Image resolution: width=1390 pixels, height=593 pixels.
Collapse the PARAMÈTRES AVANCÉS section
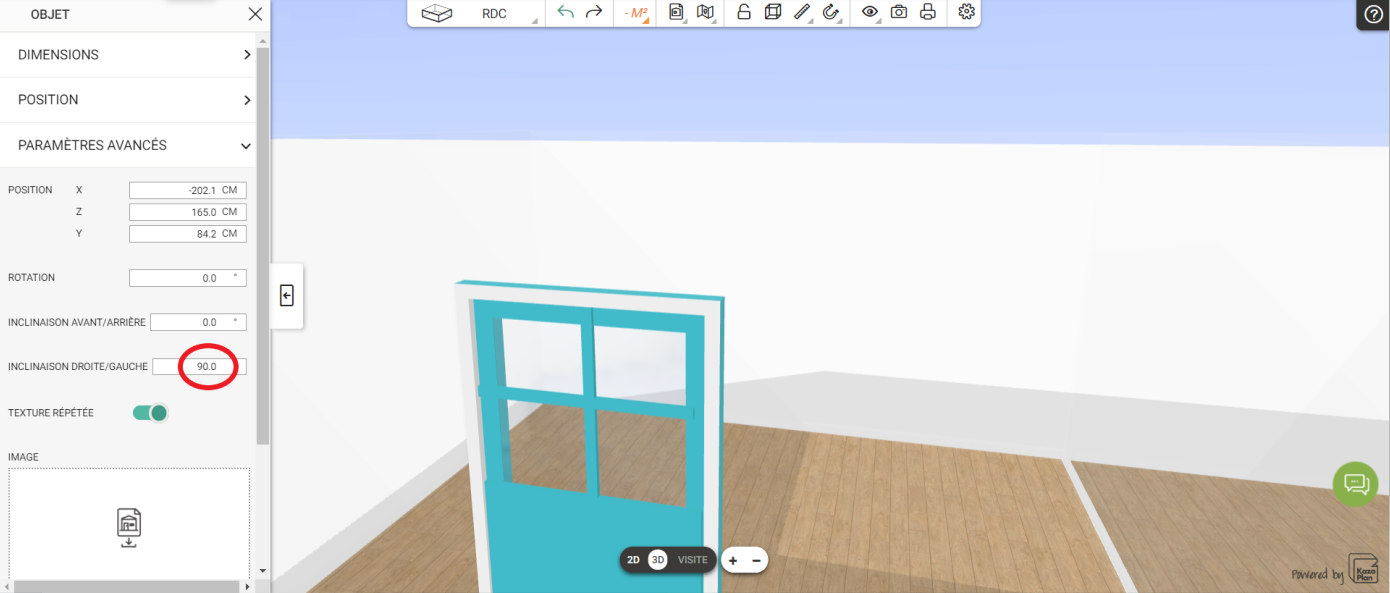(128, 145)
